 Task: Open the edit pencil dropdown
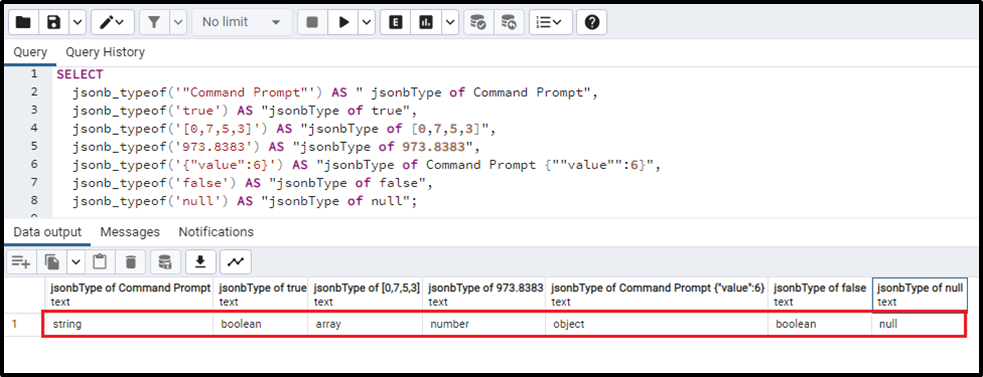click(112, 22)
